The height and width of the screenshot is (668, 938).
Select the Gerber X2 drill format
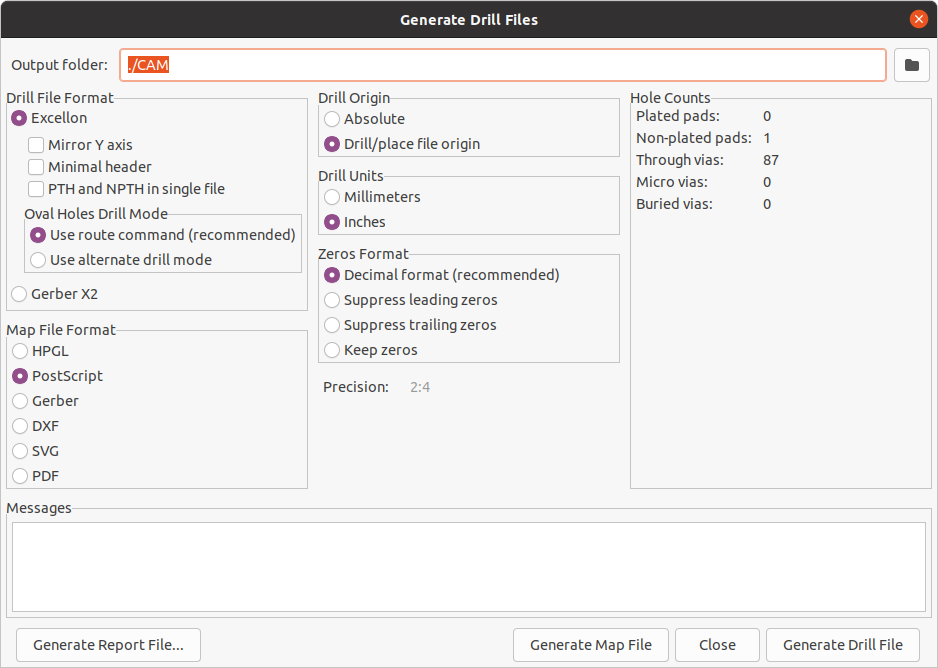click(x=18, y=293)
